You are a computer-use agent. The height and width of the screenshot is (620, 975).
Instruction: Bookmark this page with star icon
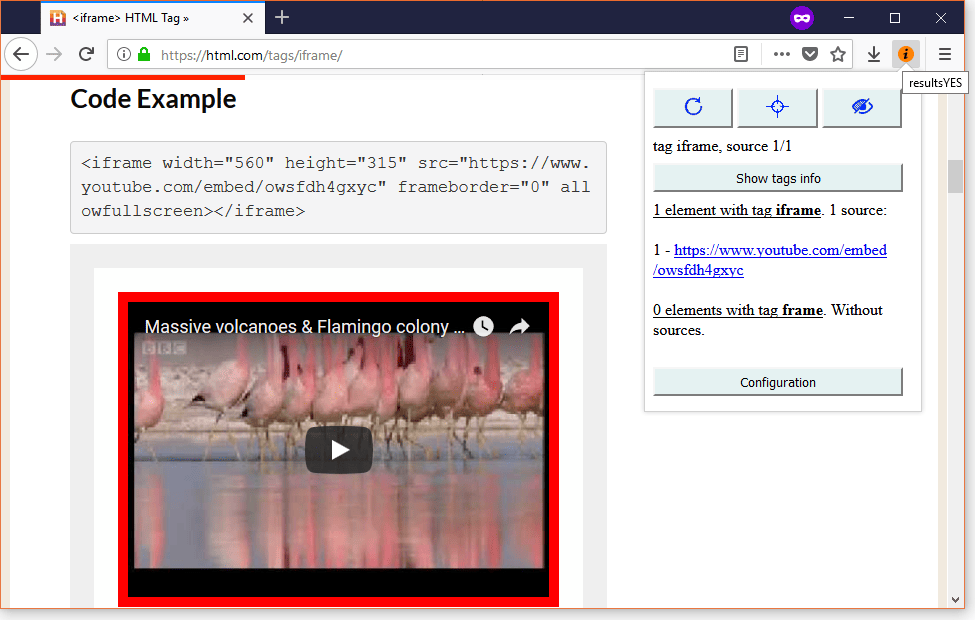click(x=838, y=55)
